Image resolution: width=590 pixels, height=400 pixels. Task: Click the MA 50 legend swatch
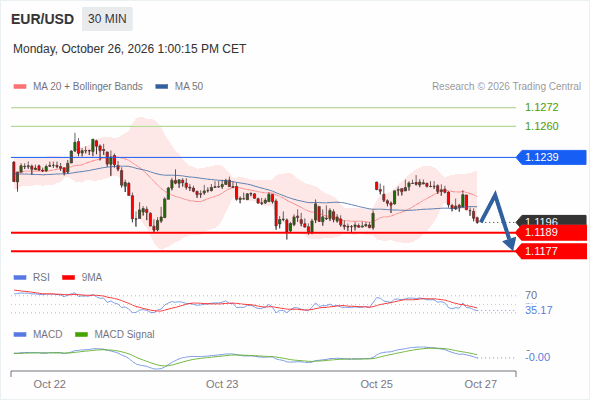tap(162, 87)
